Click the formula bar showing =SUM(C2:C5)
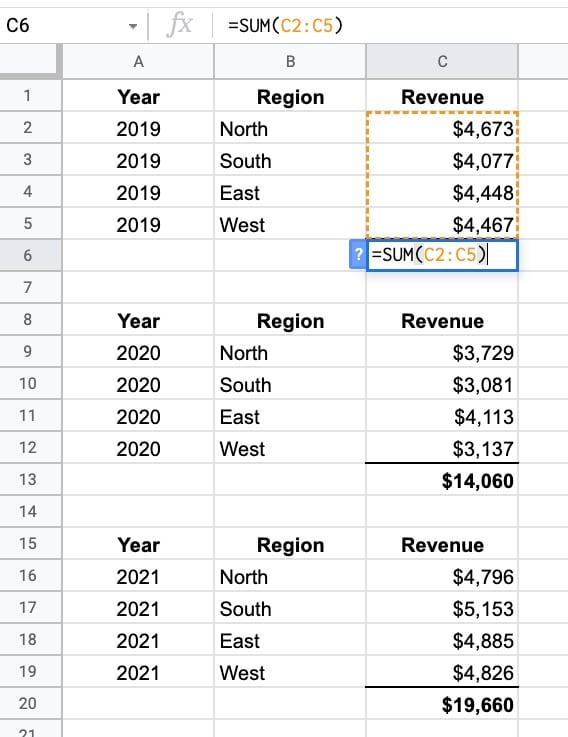Viewport: 568px width, 737px height. 390,25
